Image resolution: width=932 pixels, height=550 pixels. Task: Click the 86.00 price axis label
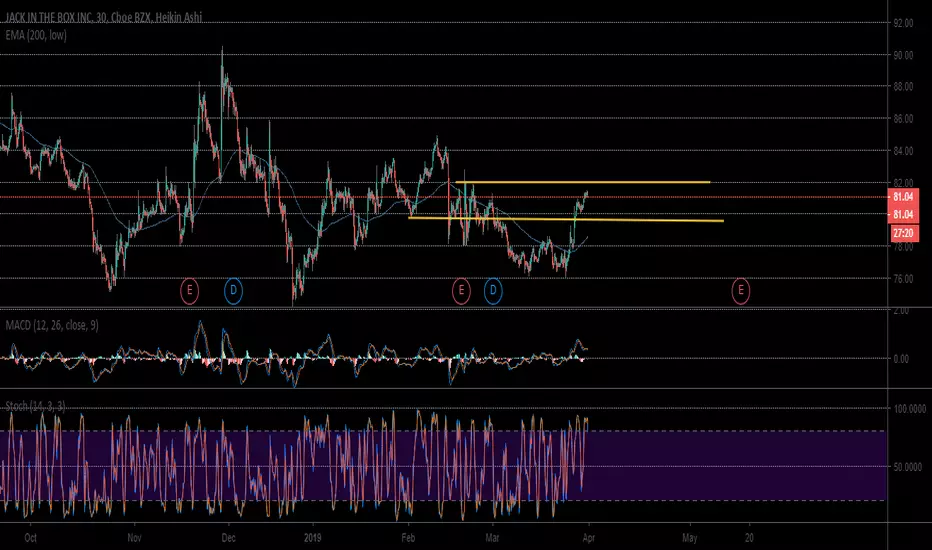click(903, 119)
